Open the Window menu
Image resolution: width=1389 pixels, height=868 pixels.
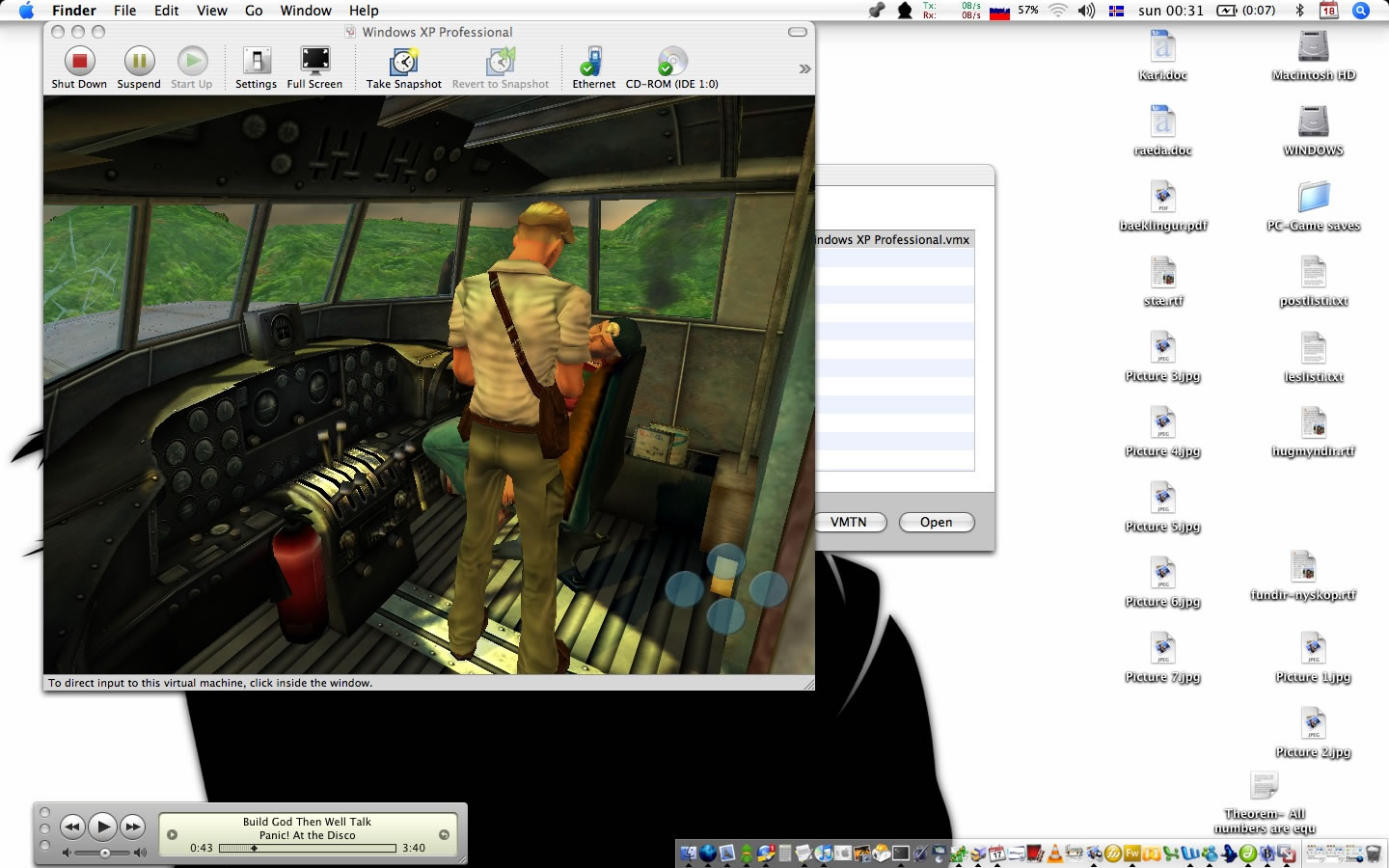[x=306, y=11]
